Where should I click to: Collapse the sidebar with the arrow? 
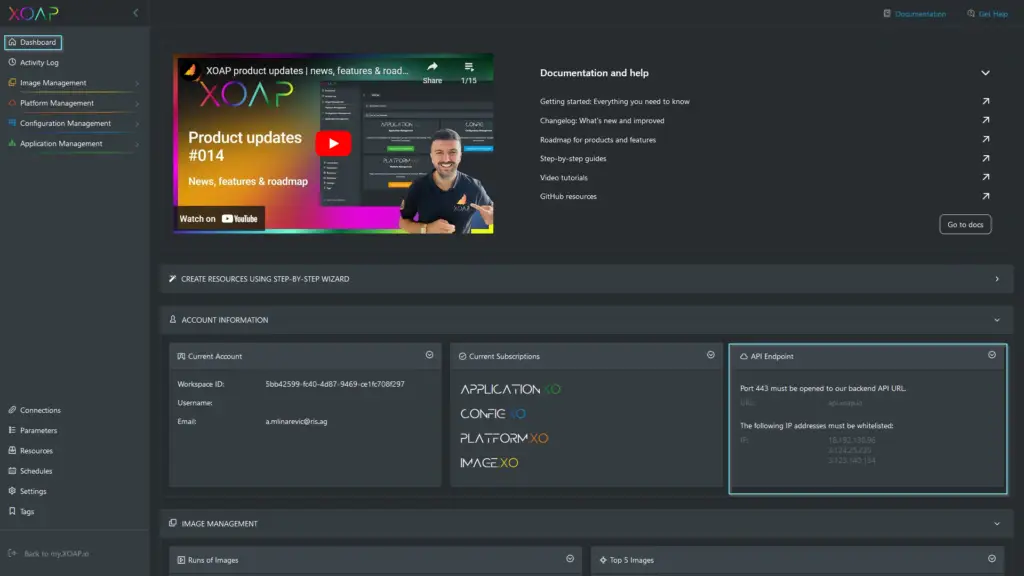tap(136, 13)
